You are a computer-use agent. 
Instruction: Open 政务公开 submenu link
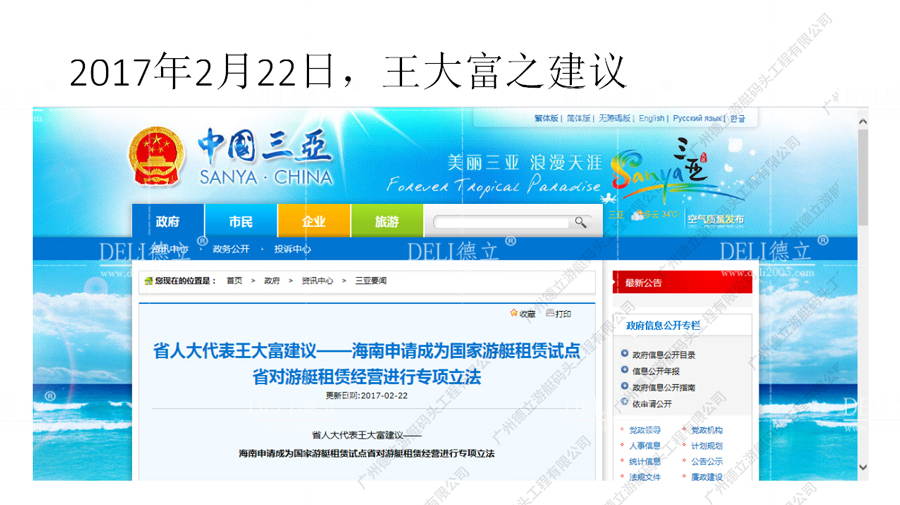232,249
